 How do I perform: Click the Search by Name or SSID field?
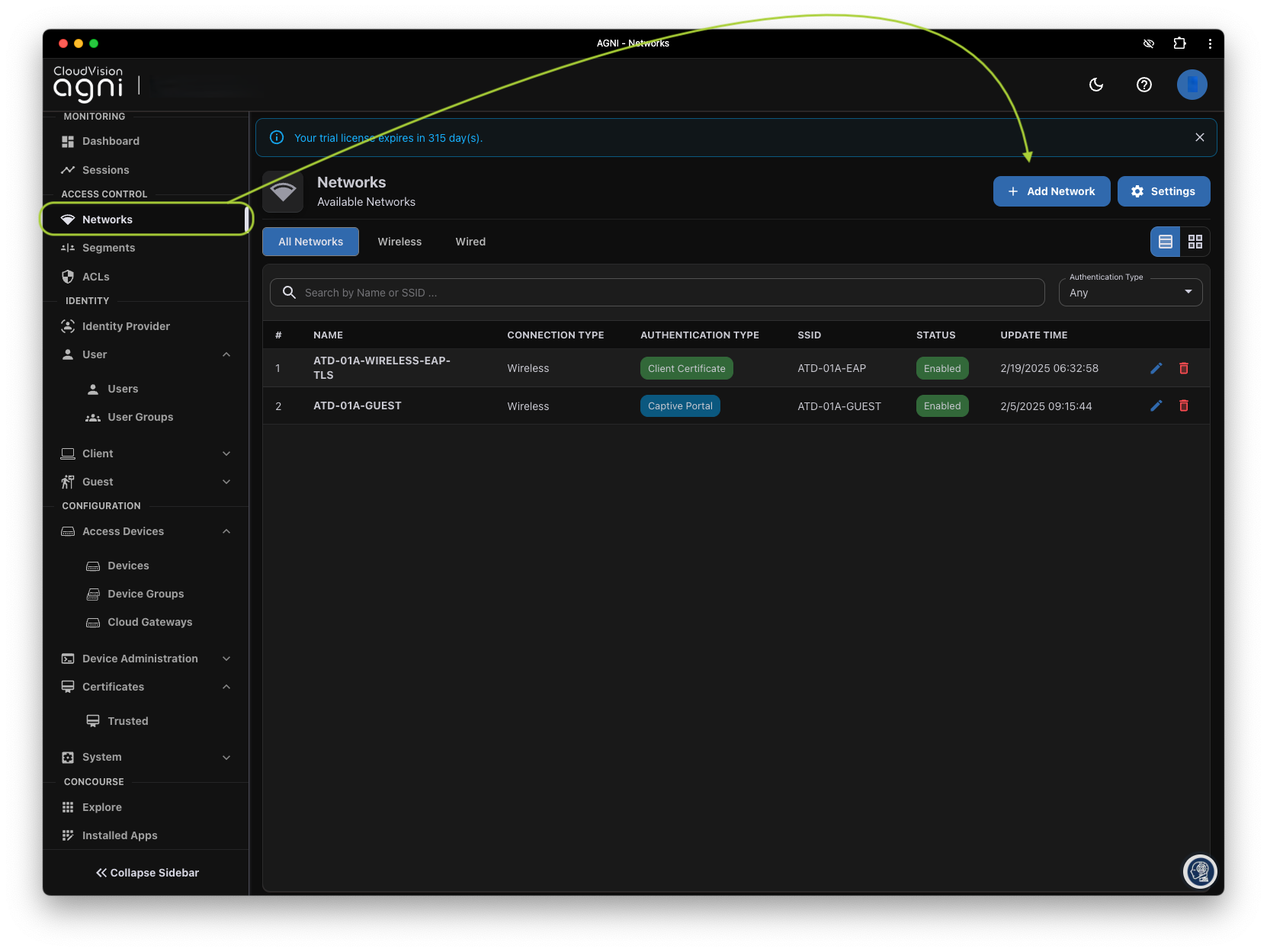point(663,293)
